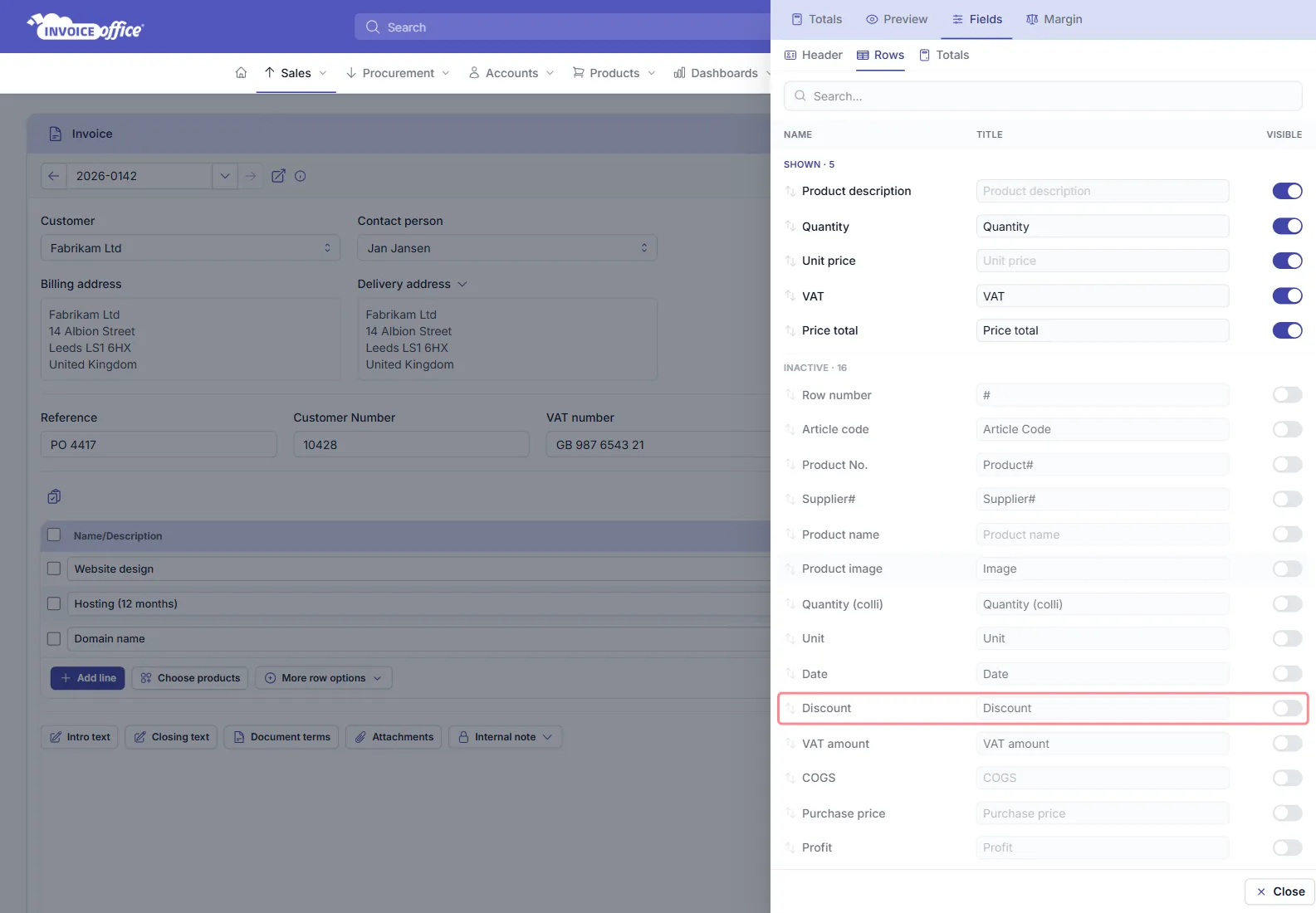Edit the Price total title field
Image resolution: width=1316 pixels, height=913 pixels.
[1103, 330]
